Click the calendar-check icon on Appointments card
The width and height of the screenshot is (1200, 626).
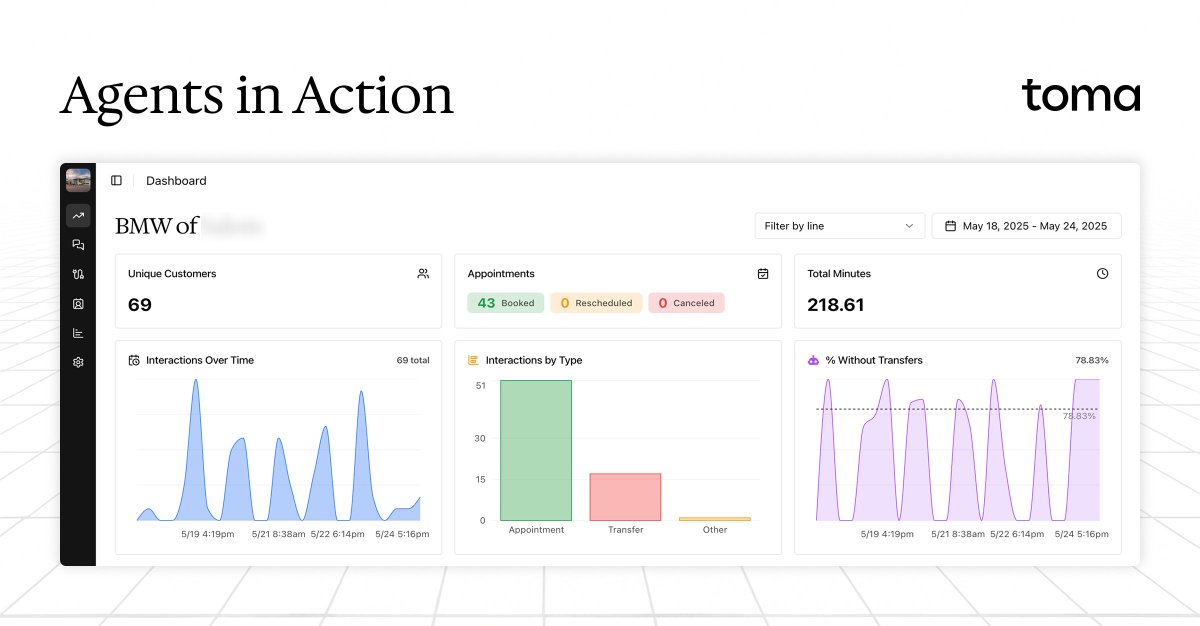(763, 273)
